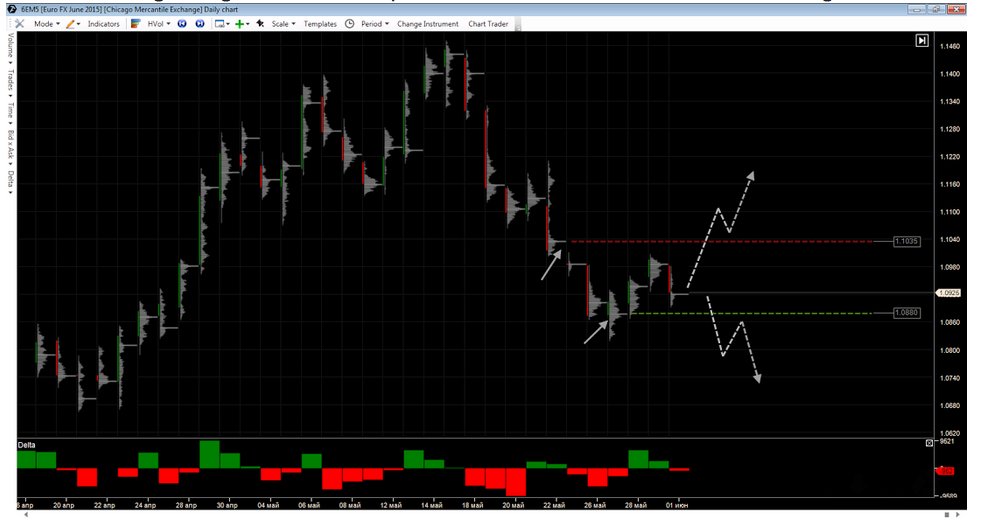Expand the Volume sidebar dropdown

click(x=10, y=48)
